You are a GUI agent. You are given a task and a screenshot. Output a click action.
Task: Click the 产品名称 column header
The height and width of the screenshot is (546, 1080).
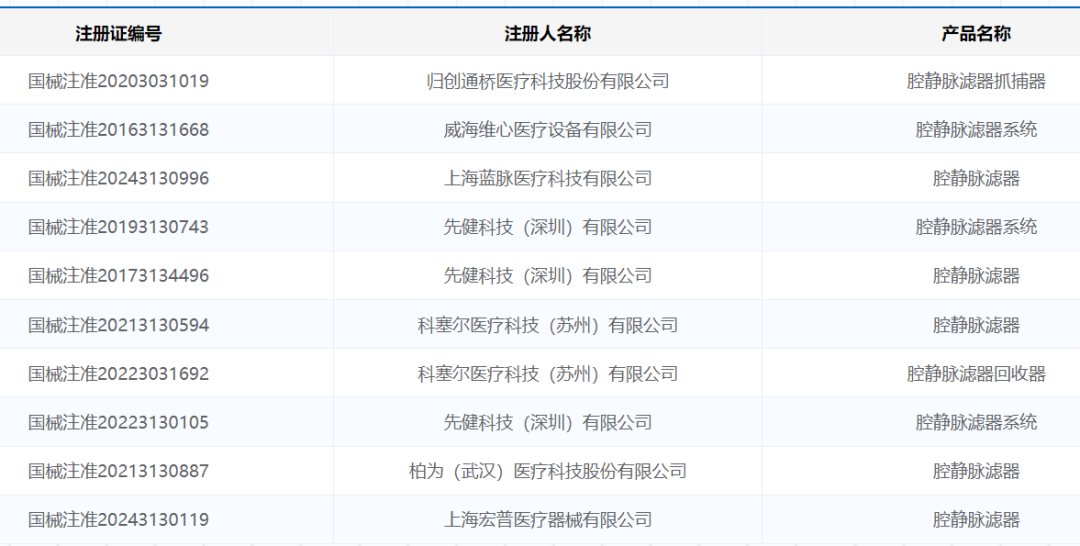point(976,34)
